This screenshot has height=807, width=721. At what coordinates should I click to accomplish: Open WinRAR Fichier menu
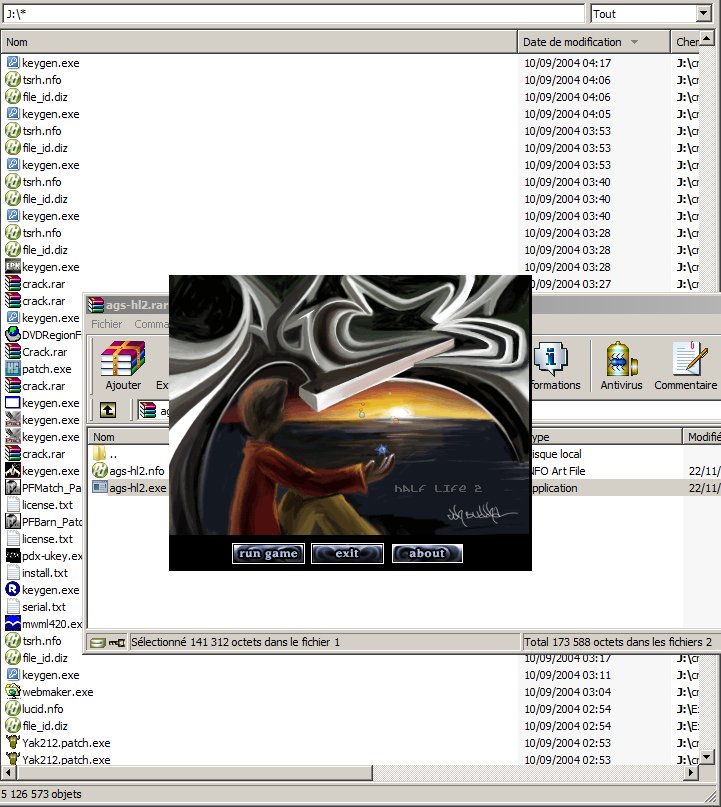coord(107,324)
